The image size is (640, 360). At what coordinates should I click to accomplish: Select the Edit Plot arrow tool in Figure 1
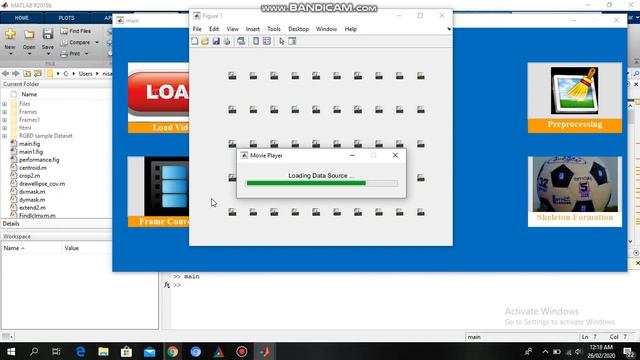[282, 41]
